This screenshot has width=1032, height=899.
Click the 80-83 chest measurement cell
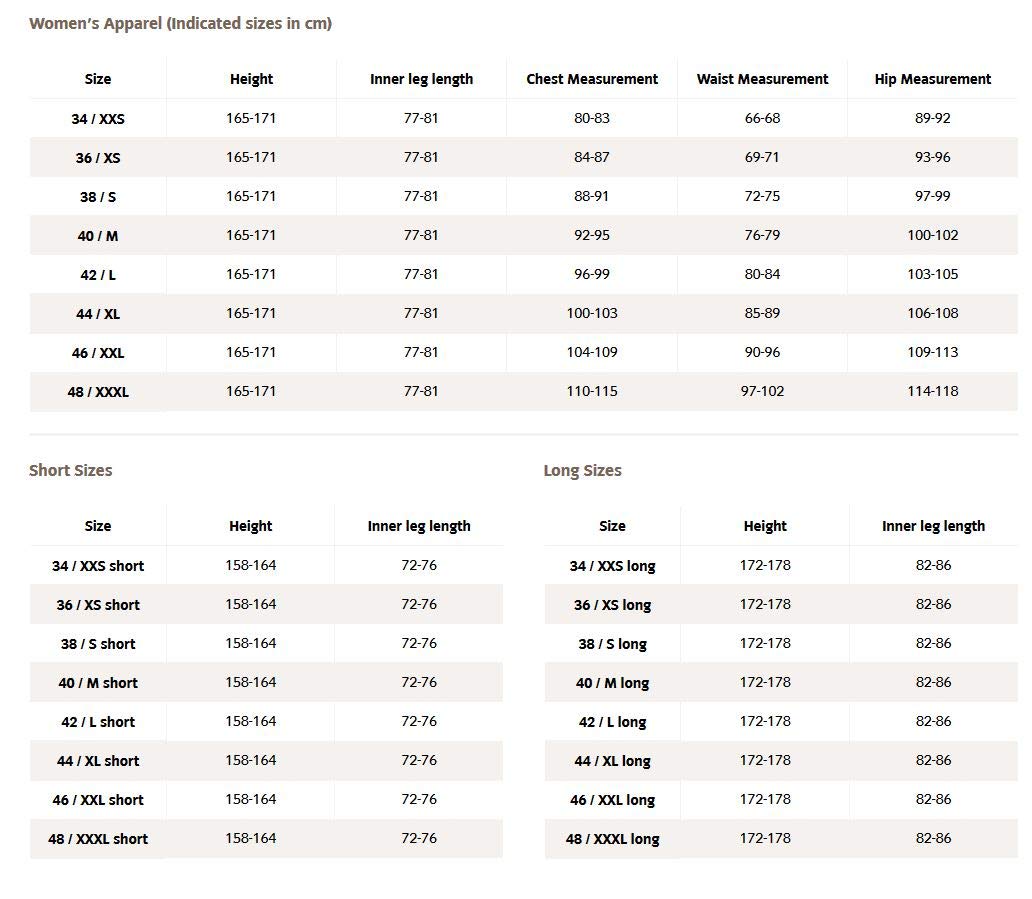[592, 118]
